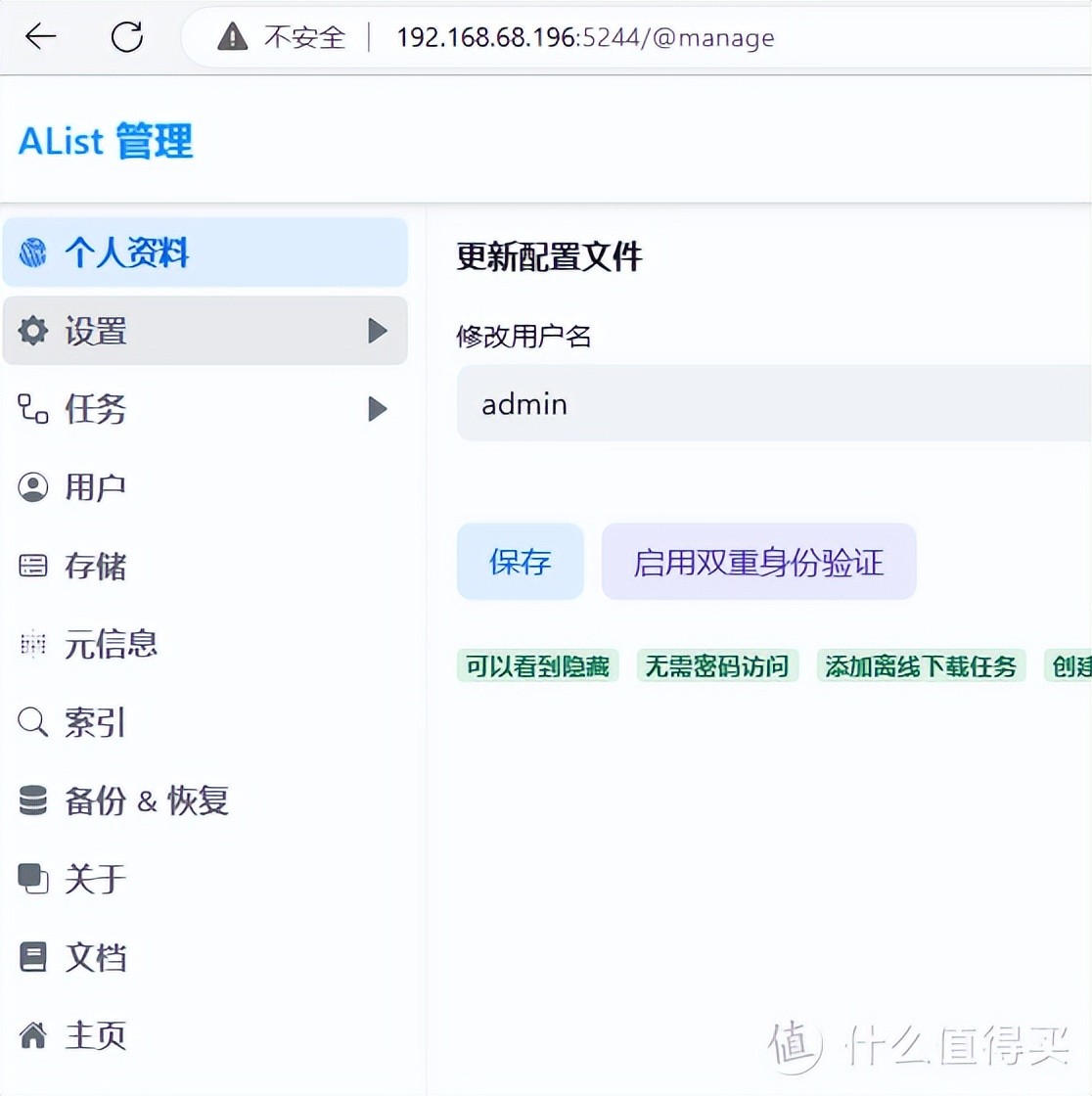Image resolution: width=1092 pixels, height=1096 pixels.
Task: Expand the 设置 submenu arrow
Action: [x=378, y=331]
